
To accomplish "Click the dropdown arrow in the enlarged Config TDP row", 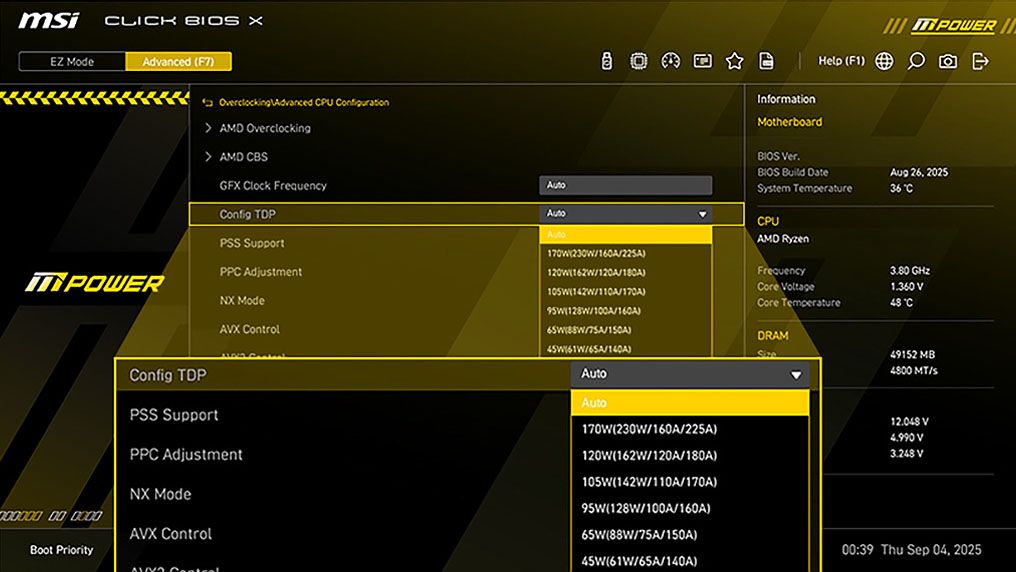I will pos(796,374).
